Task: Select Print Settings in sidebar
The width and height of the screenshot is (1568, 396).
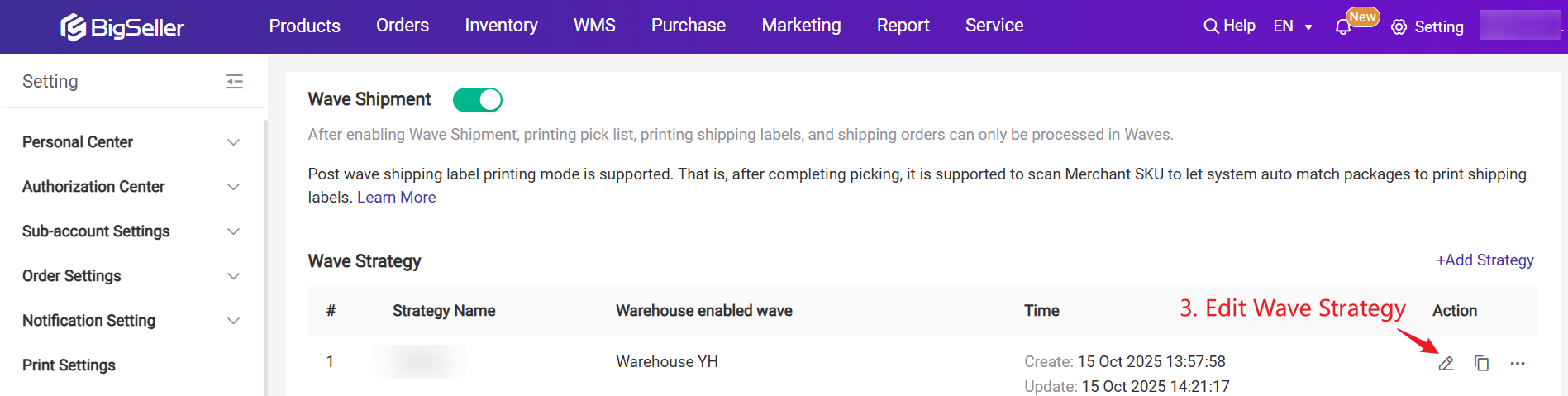Action: [x=69, y=365]
